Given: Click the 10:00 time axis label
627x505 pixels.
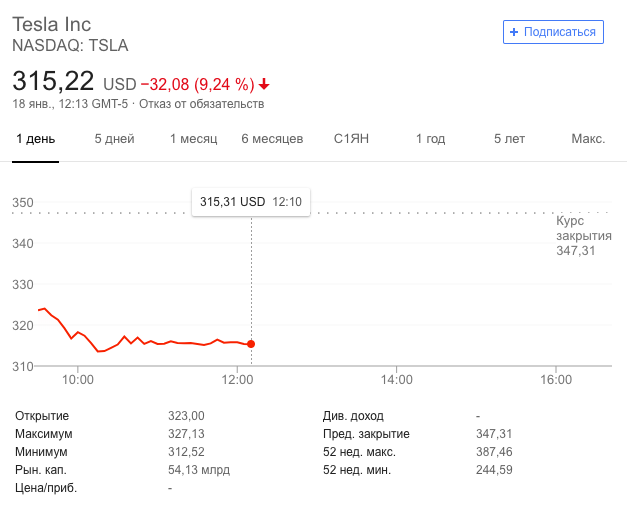Looking at the screenshot, I should pyautogui.click(x=78, y=380).
